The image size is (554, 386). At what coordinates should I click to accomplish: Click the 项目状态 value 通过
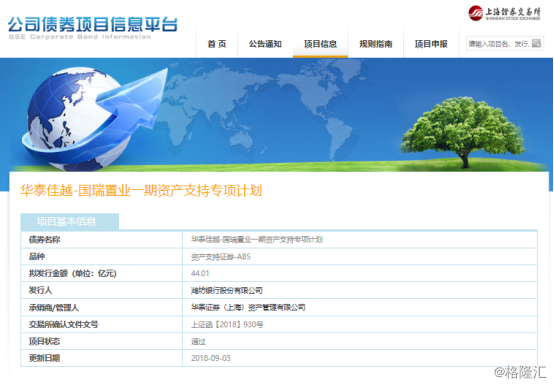[198, 342]
